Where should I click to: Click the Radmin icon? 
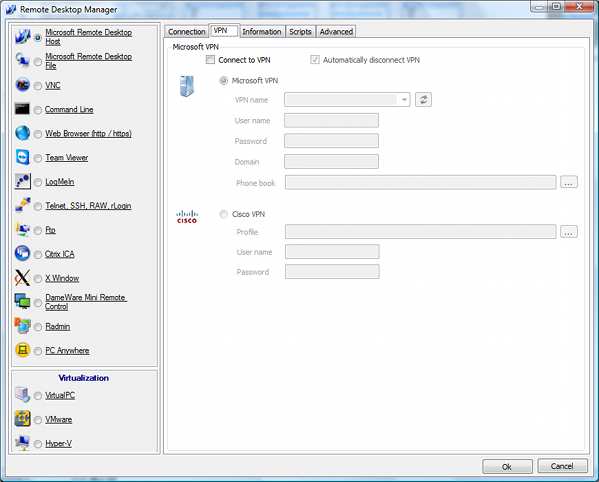pyautogui.click(x=23, y=326)
